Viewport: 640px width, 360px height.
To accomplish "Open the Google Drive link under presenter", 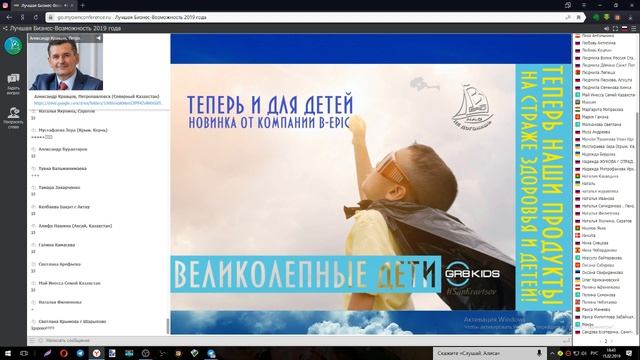I will (x=97, y=103).
